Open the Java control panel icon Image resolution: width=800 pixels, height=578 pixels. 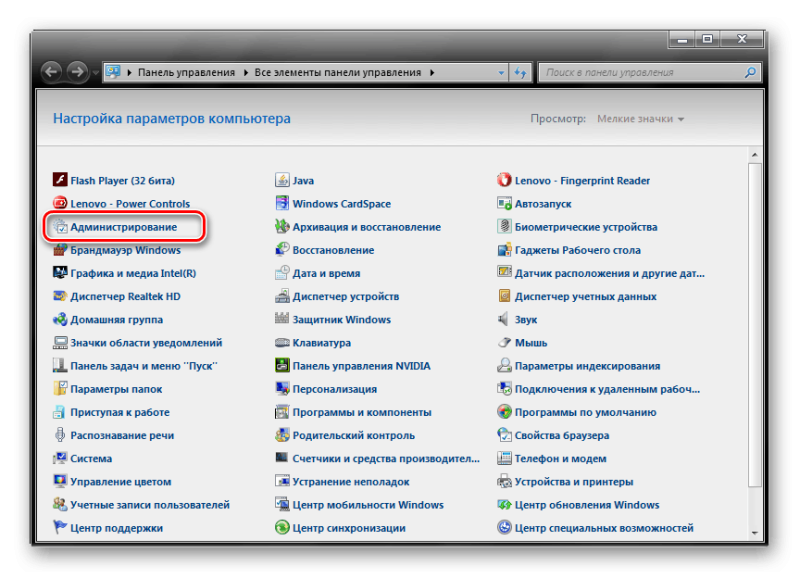point(283,181)
